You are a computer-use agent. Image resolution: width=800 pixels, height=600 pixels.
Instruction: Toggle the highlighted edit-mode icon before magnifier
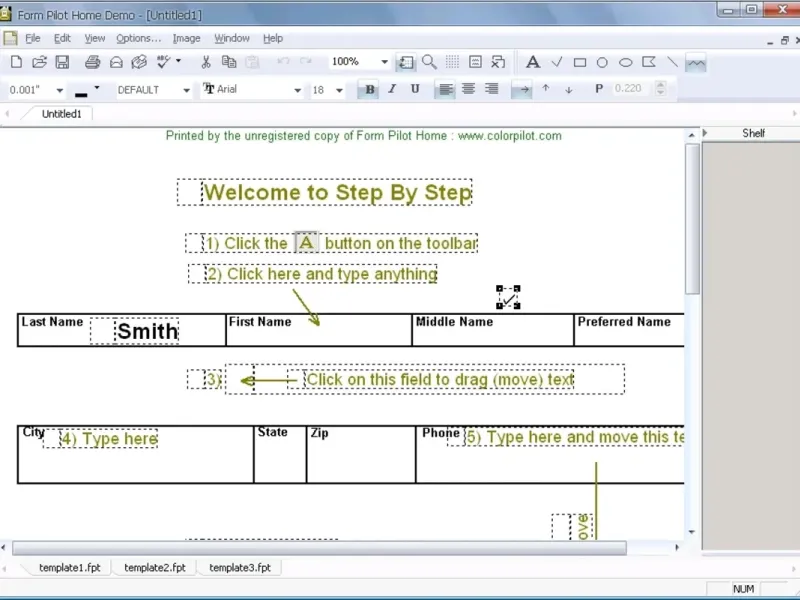[406, 62]
